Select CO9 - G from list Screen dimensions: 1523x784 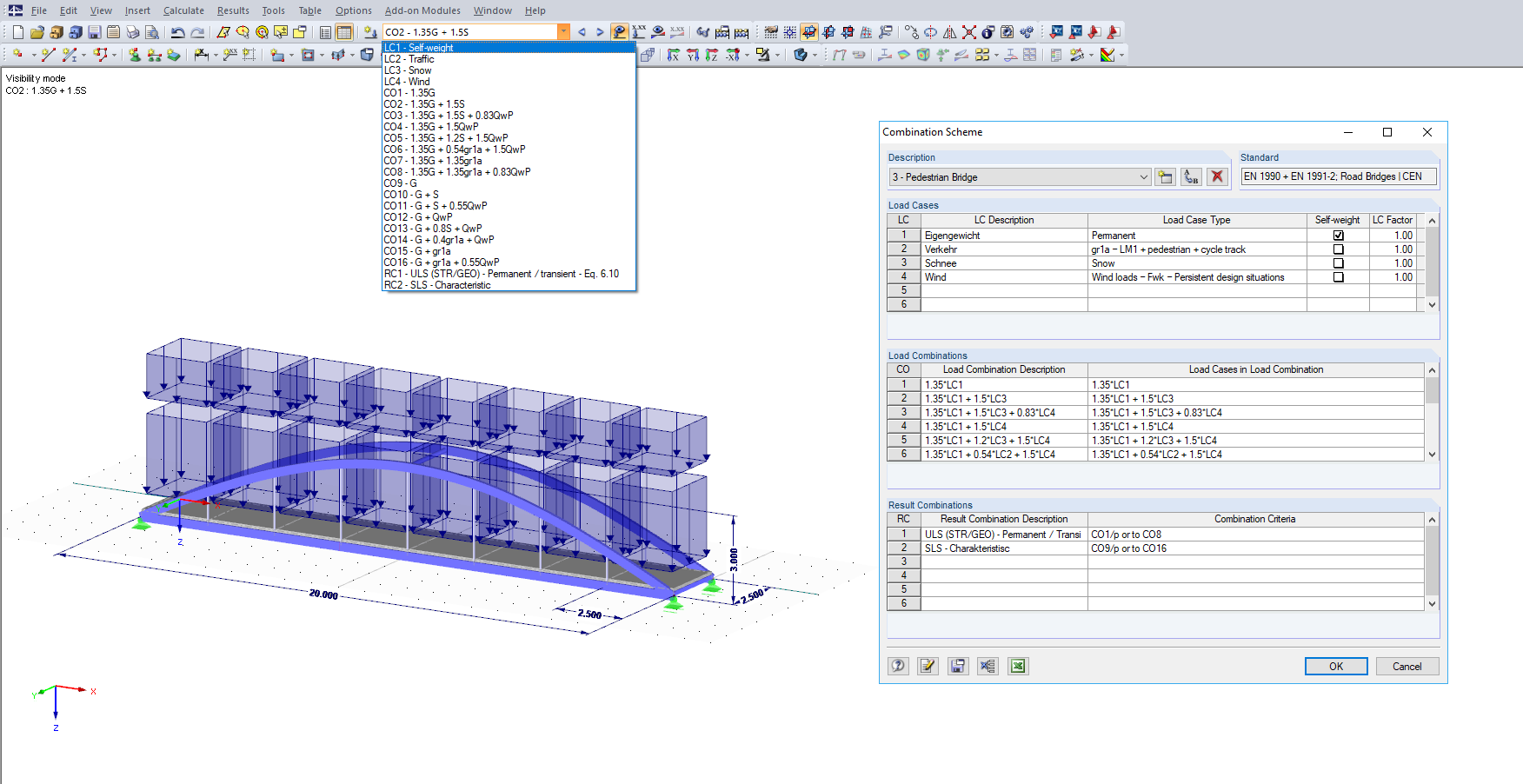click(509, 183)
